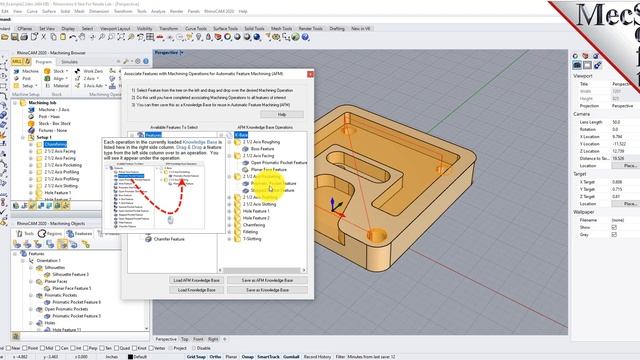Click the last yellow icon in Machining Objects toolbar

pos(85,244)
